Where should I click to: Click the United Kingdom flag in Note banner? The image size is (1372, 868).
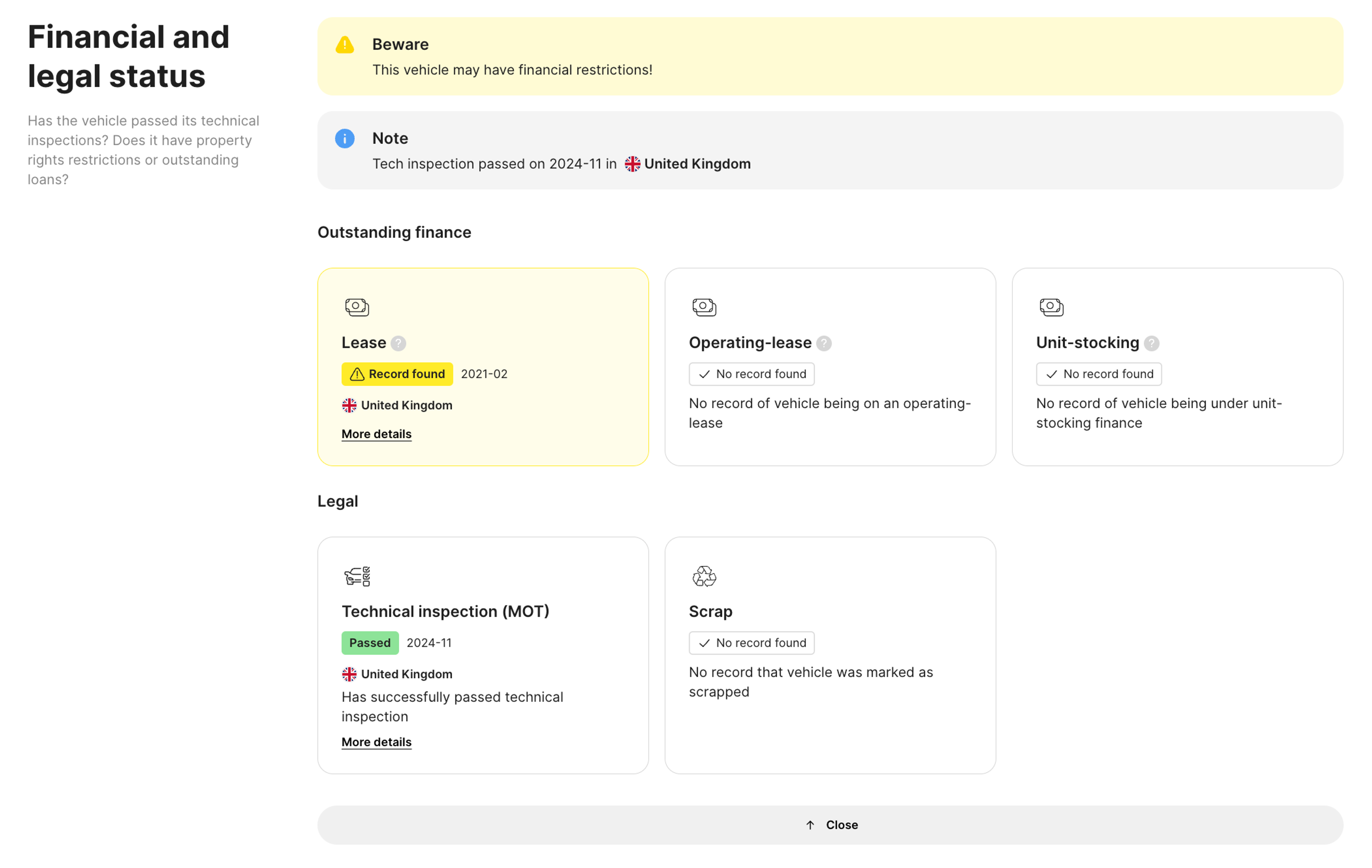pyautogui.click(x=632, y=164)
